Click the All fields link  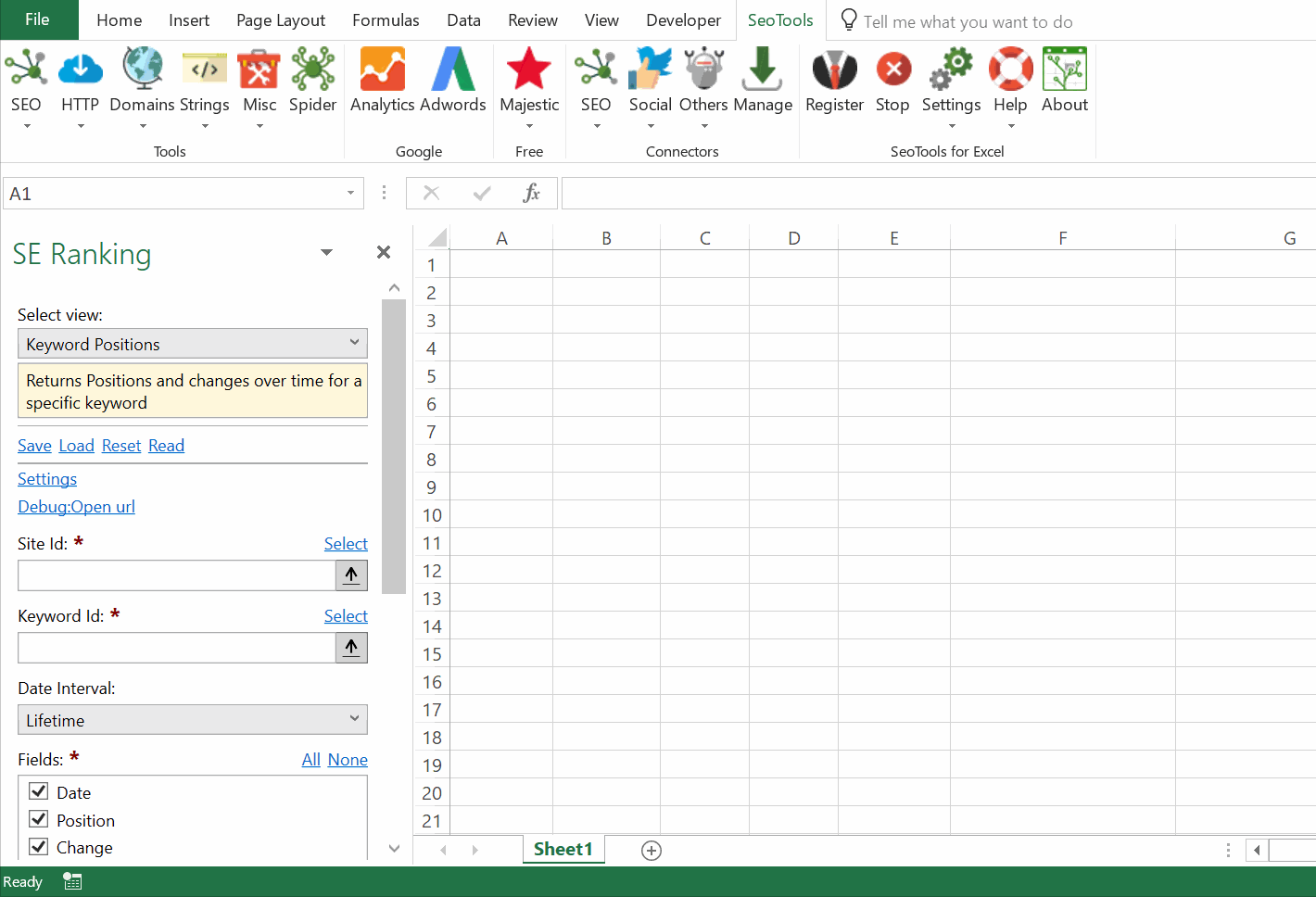coord(311,760)
